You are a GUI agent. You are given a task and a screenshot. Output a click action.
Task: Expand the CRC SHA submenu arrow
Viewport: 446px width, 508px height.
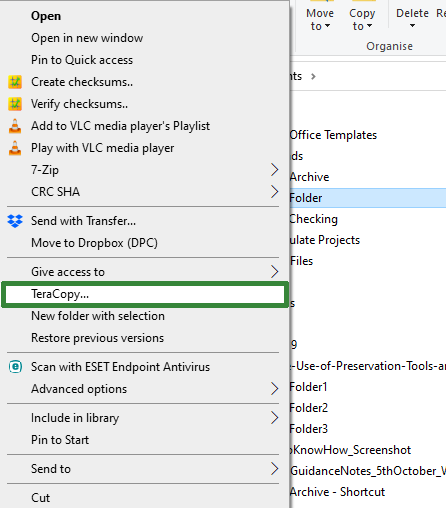(x=274, y=192)
